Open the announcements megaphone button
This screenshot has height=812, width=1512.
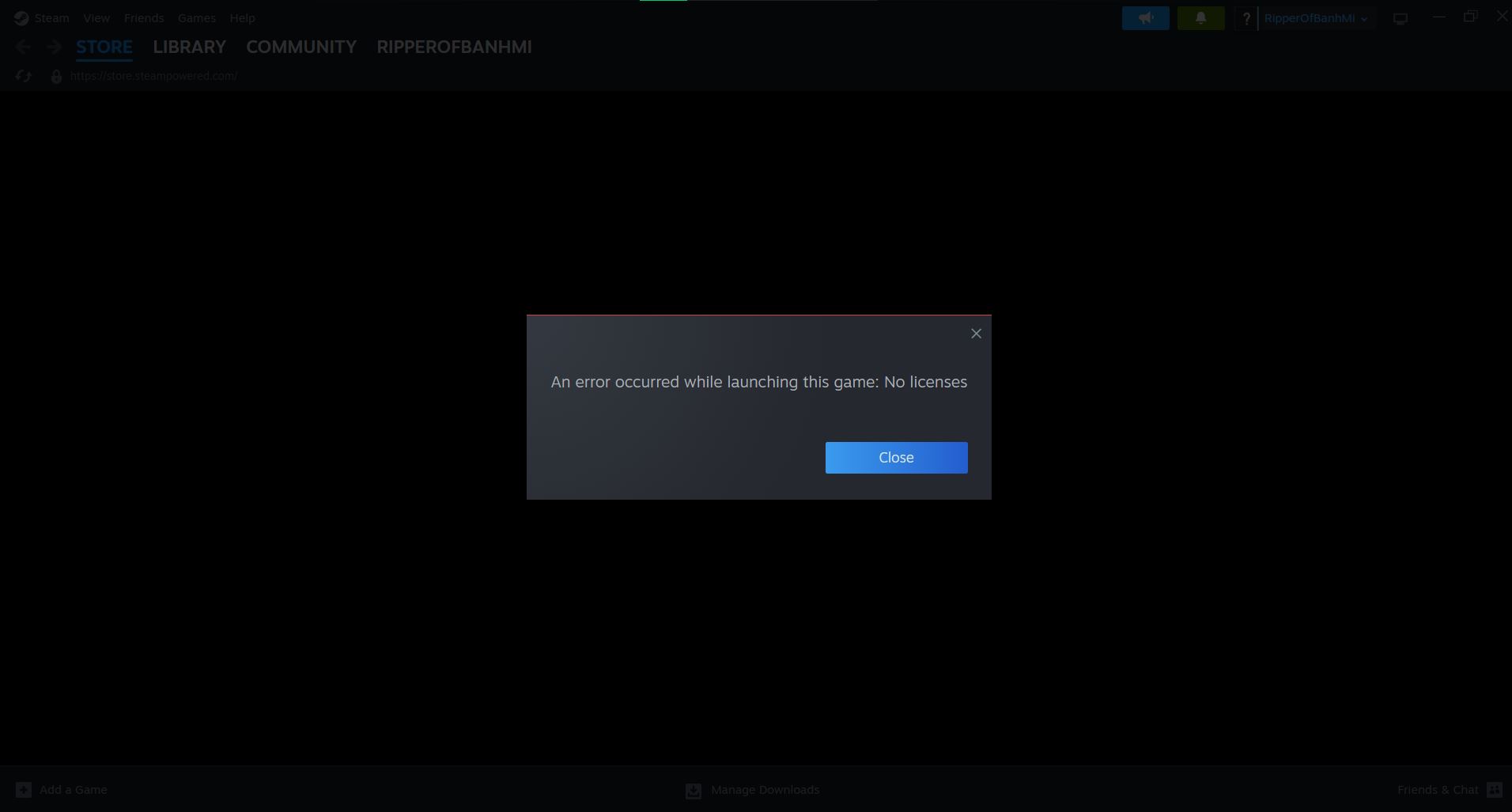coord(1145,18)
